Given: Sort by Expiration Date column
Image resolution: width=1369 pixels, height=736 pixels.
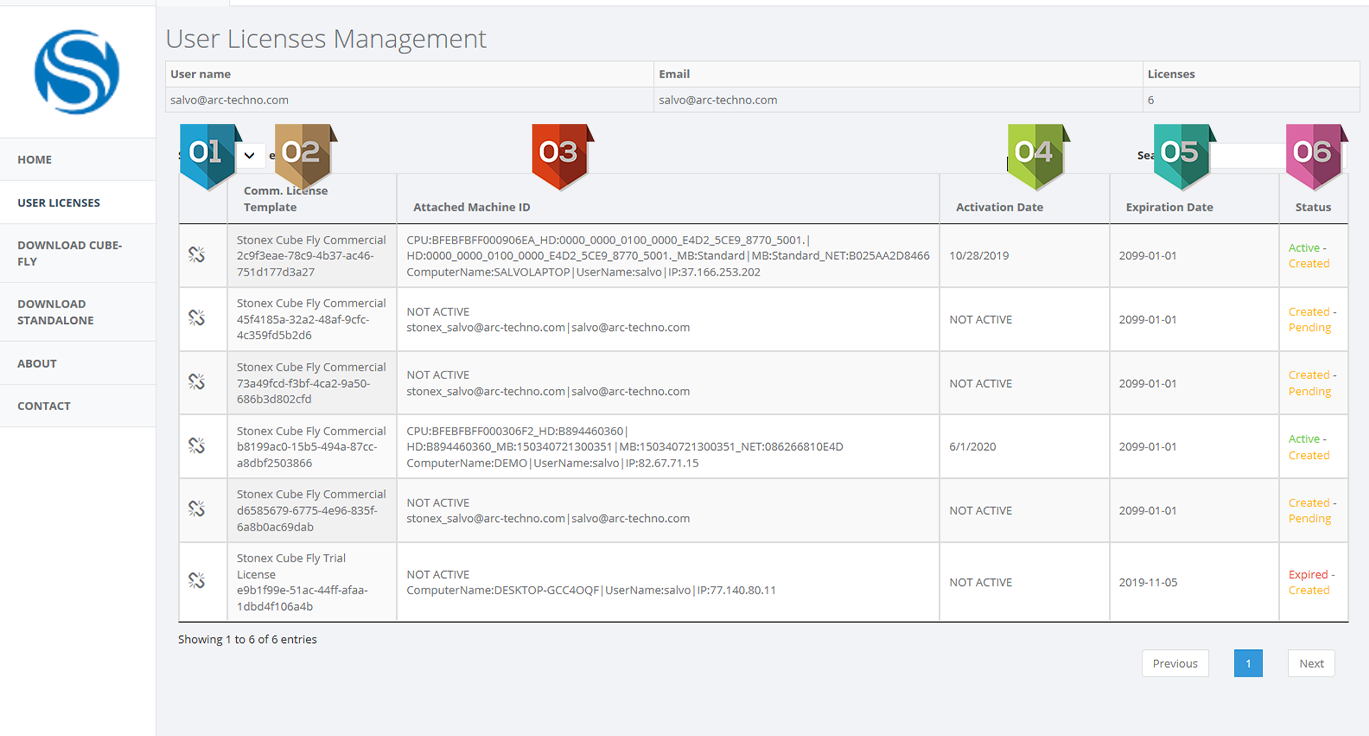Looking at the screenshot, I should pyautogui.click(x=1194, y=199).
